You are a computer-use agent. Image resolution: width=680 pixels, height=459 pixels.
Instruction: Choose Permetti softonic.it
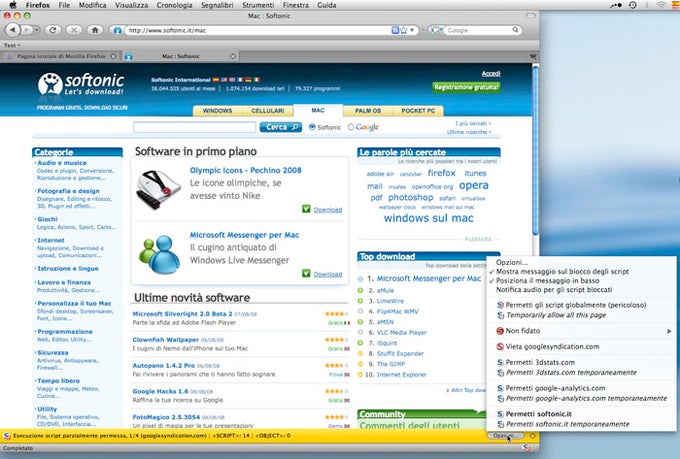tap(538, 414)
